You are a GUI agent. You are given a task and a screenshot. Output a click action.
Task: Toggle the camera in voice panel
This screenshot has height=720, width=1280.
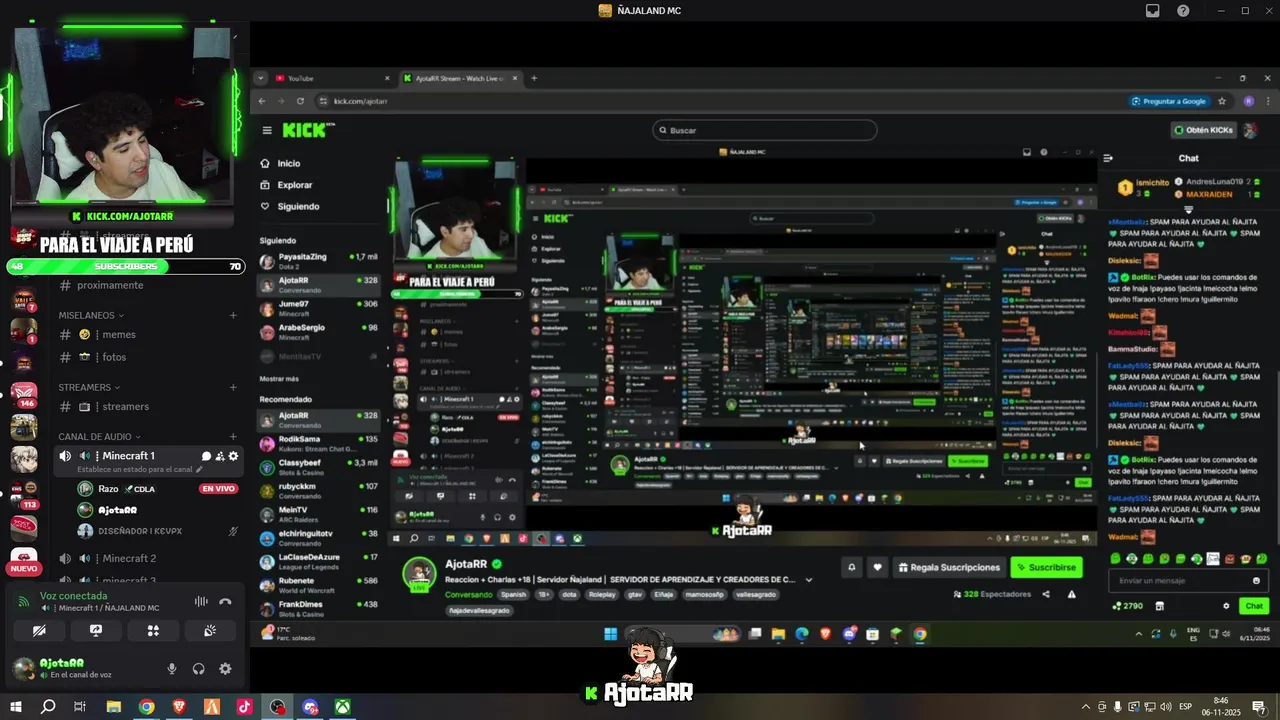pos(39,631)
